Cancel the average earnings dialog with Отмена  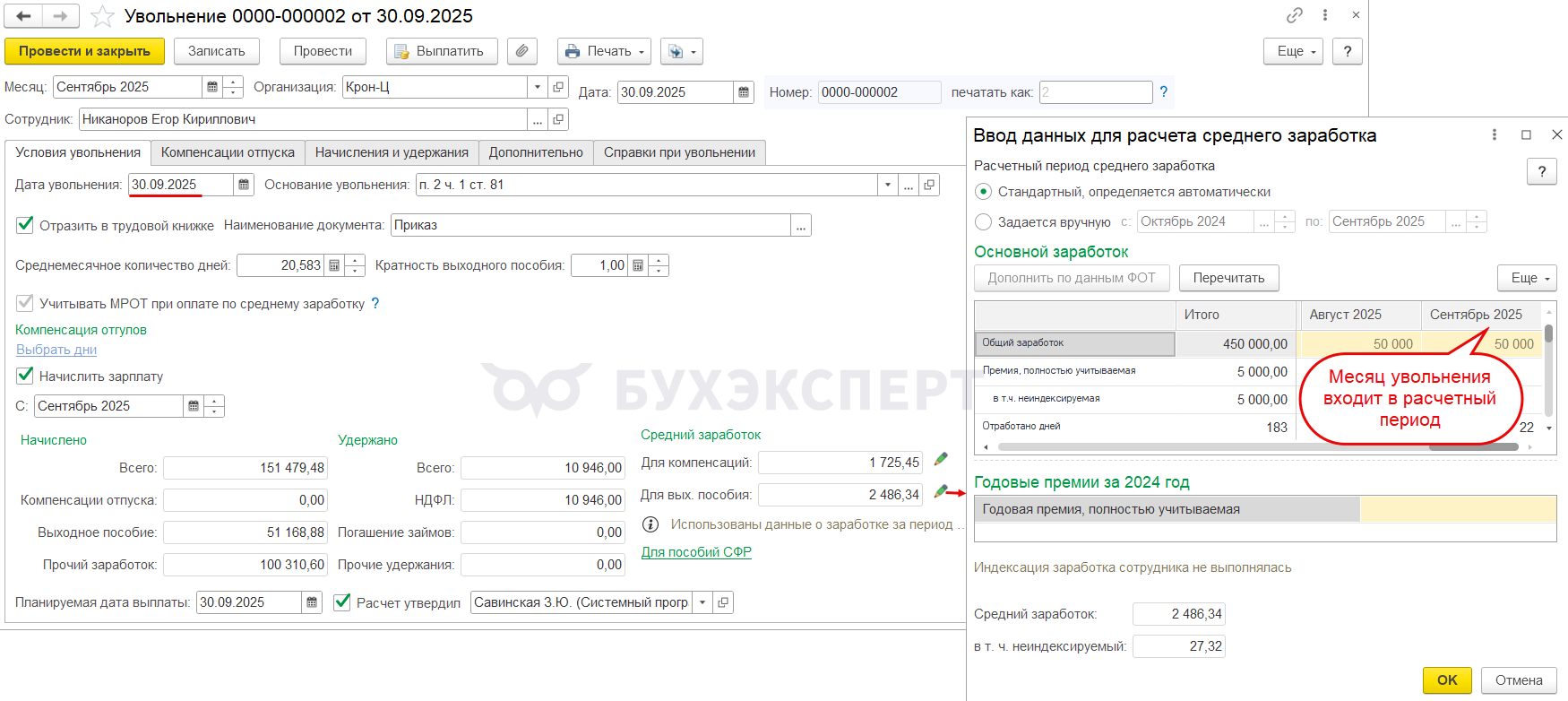click(1519, 680)
